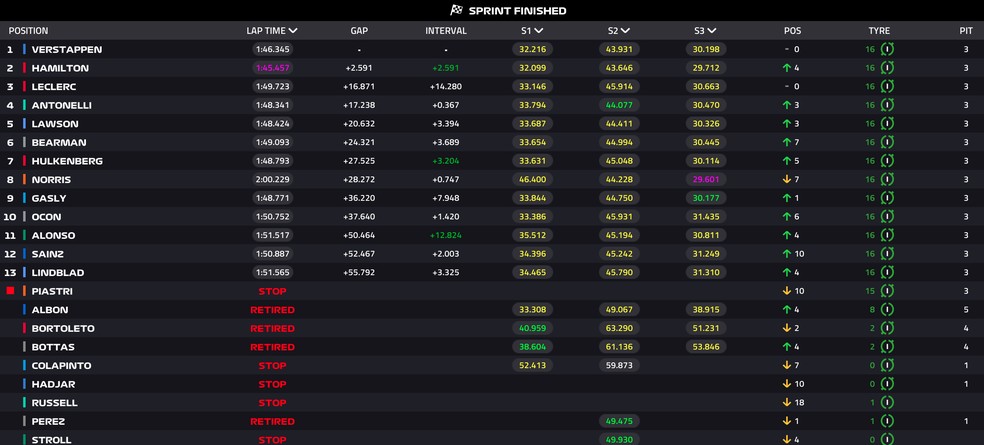Click Antonelli's green S2 time 44.077
Screen dimensions: 984x445
click(x=619, y=105)
